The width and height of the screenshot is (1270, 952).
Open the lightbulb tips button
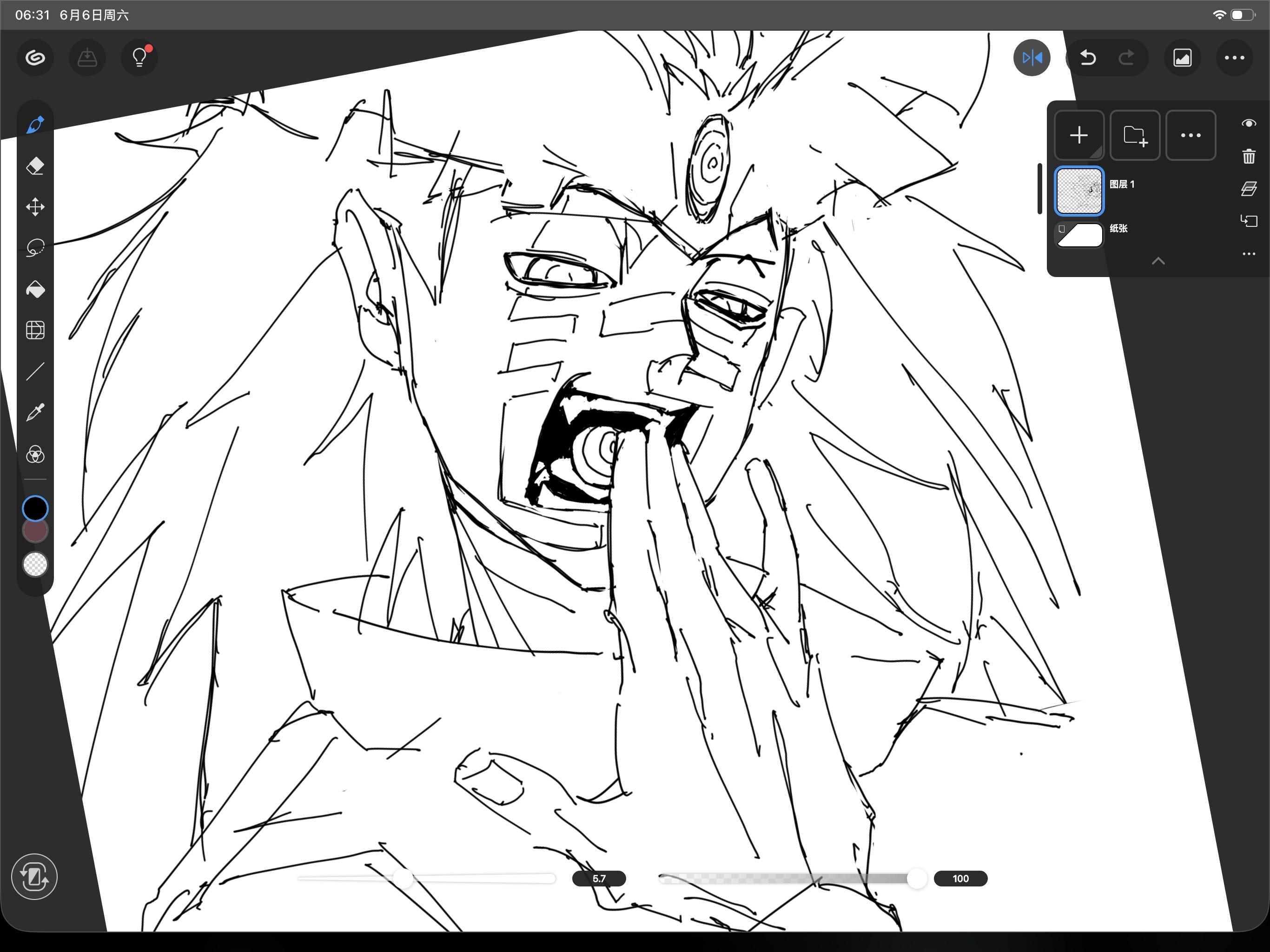(139, 58)
